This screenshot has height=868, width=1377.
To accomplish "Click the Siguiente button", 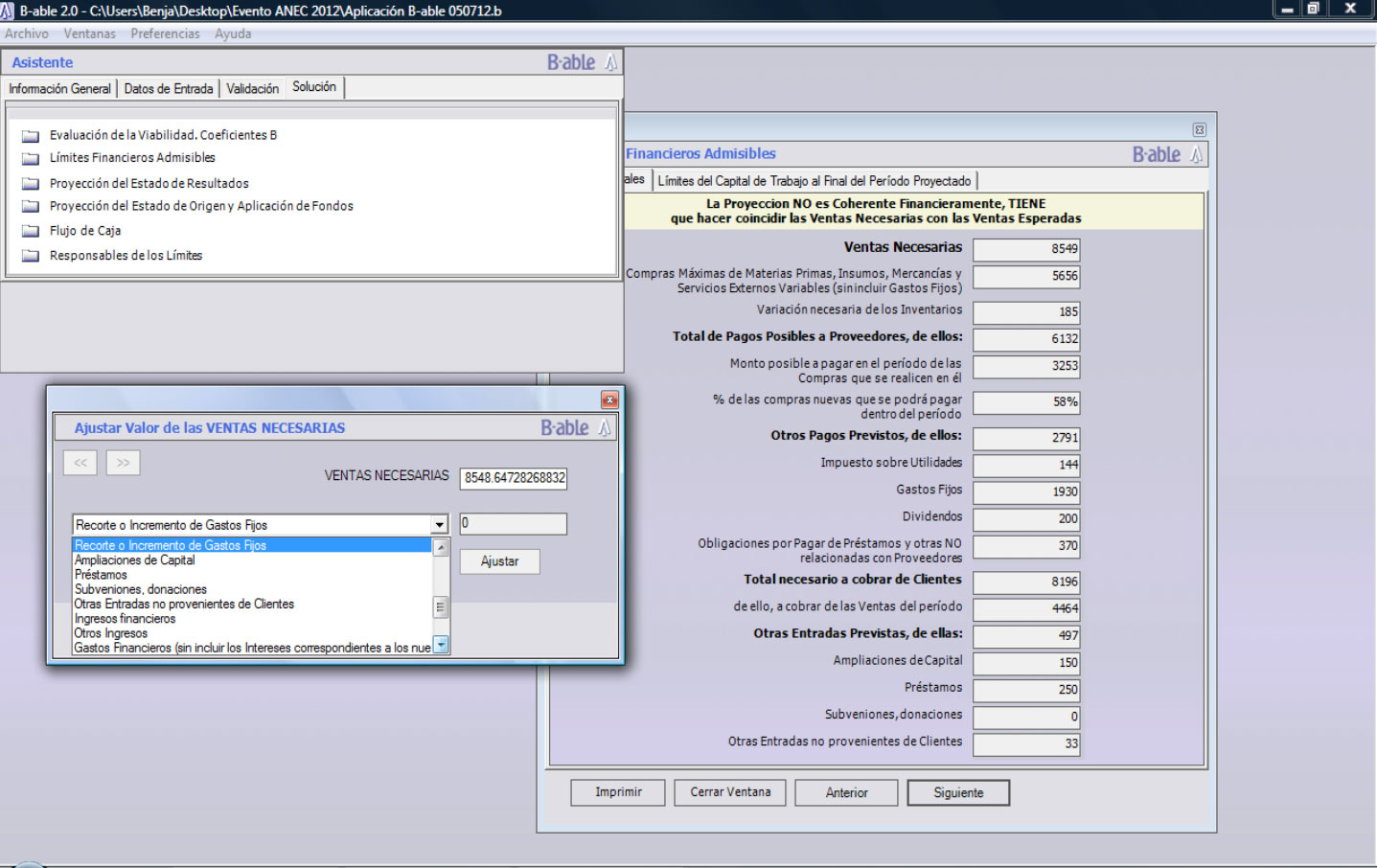I will pyautogui.click(x=957, y=792).
